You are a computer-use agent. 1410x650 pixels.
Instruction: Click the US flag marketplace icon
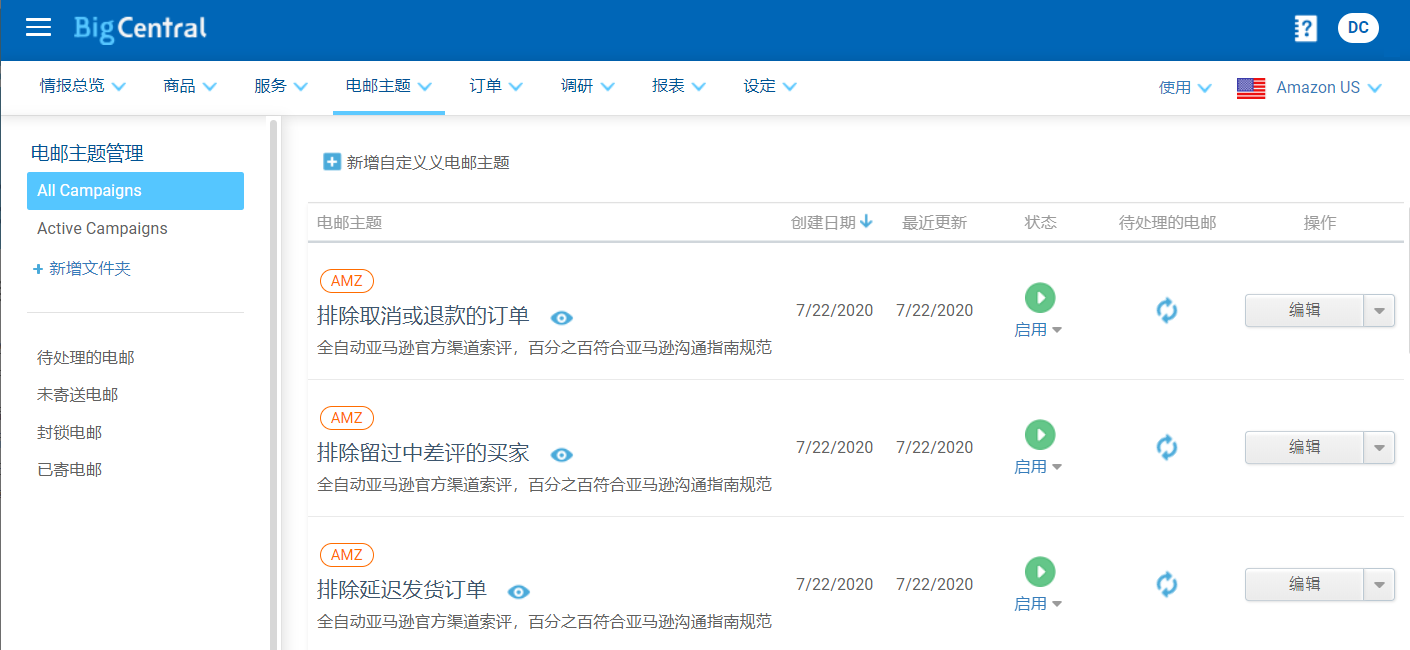coord(1251,88)
